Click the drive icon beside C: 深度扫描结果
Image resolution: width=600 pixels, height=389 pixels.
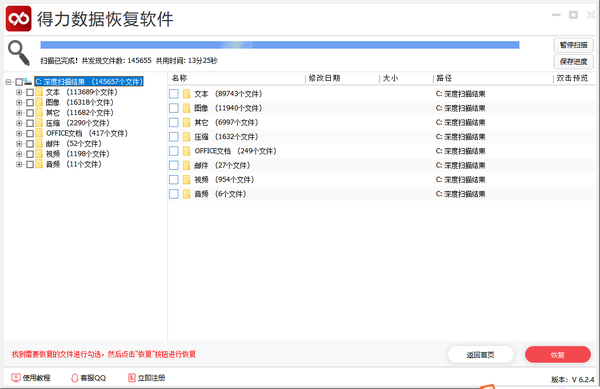point(28,81)
